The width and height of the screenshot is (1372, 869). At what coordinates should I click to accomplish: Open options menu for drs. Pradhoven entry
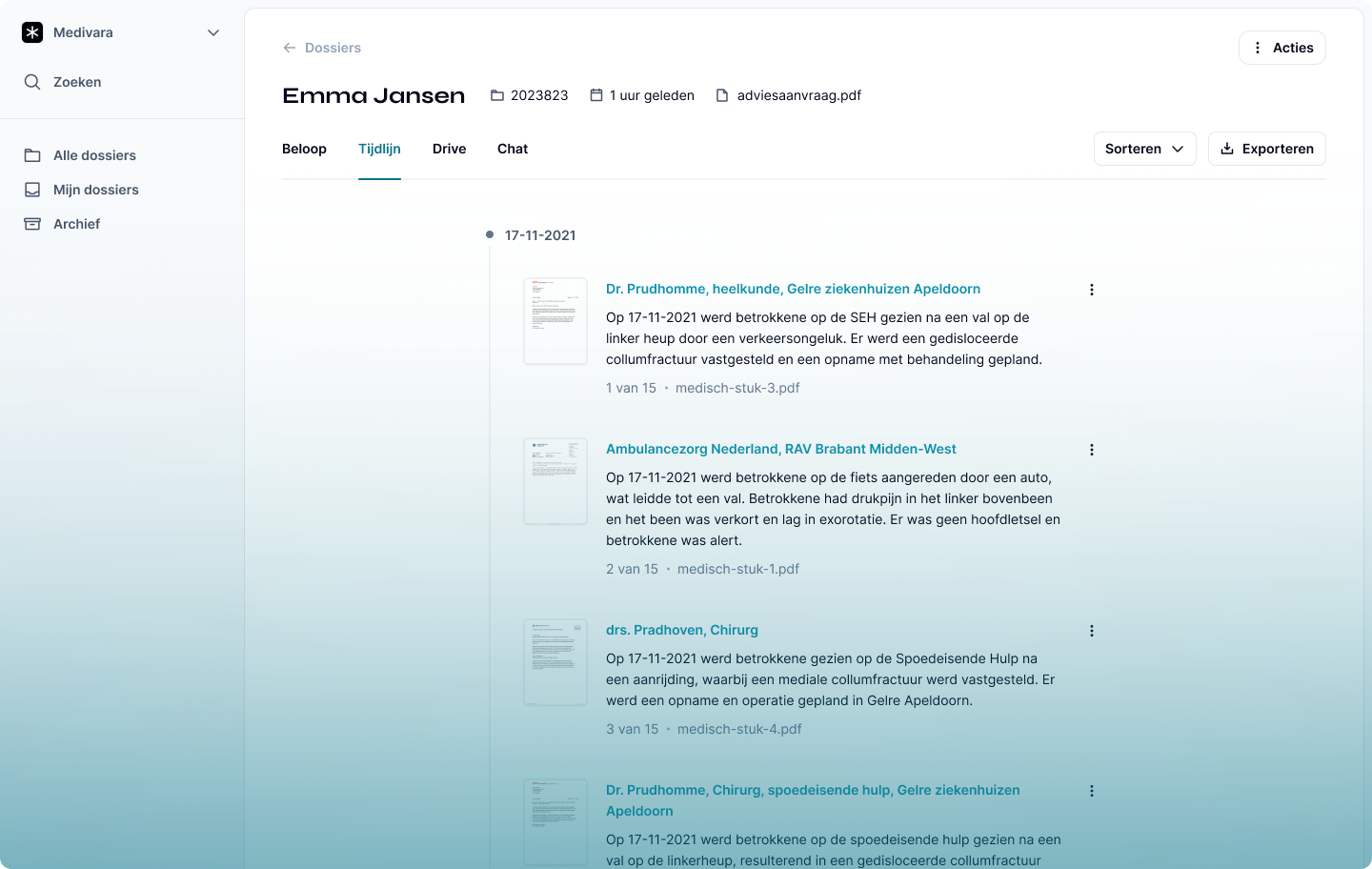(1091, 630)
